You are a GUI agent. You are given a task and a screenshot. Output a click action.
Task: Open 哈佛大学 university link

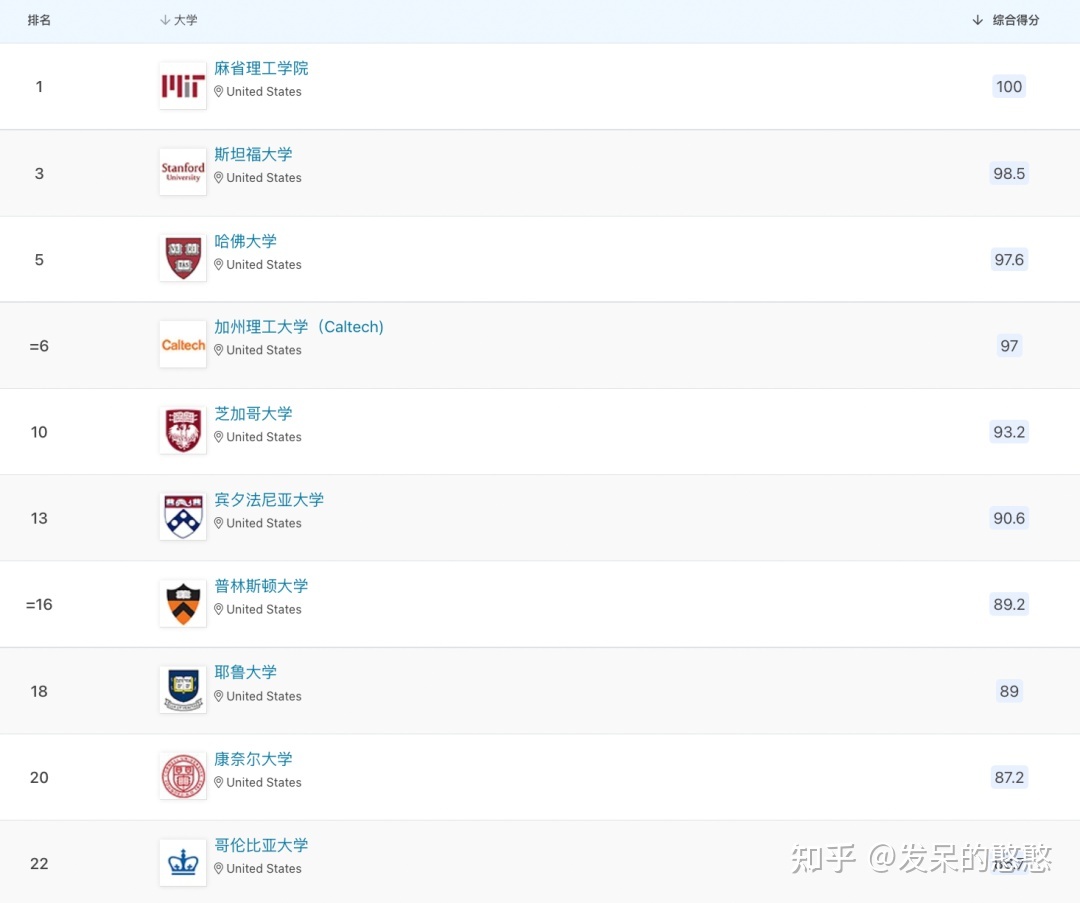tap(245, 241)
